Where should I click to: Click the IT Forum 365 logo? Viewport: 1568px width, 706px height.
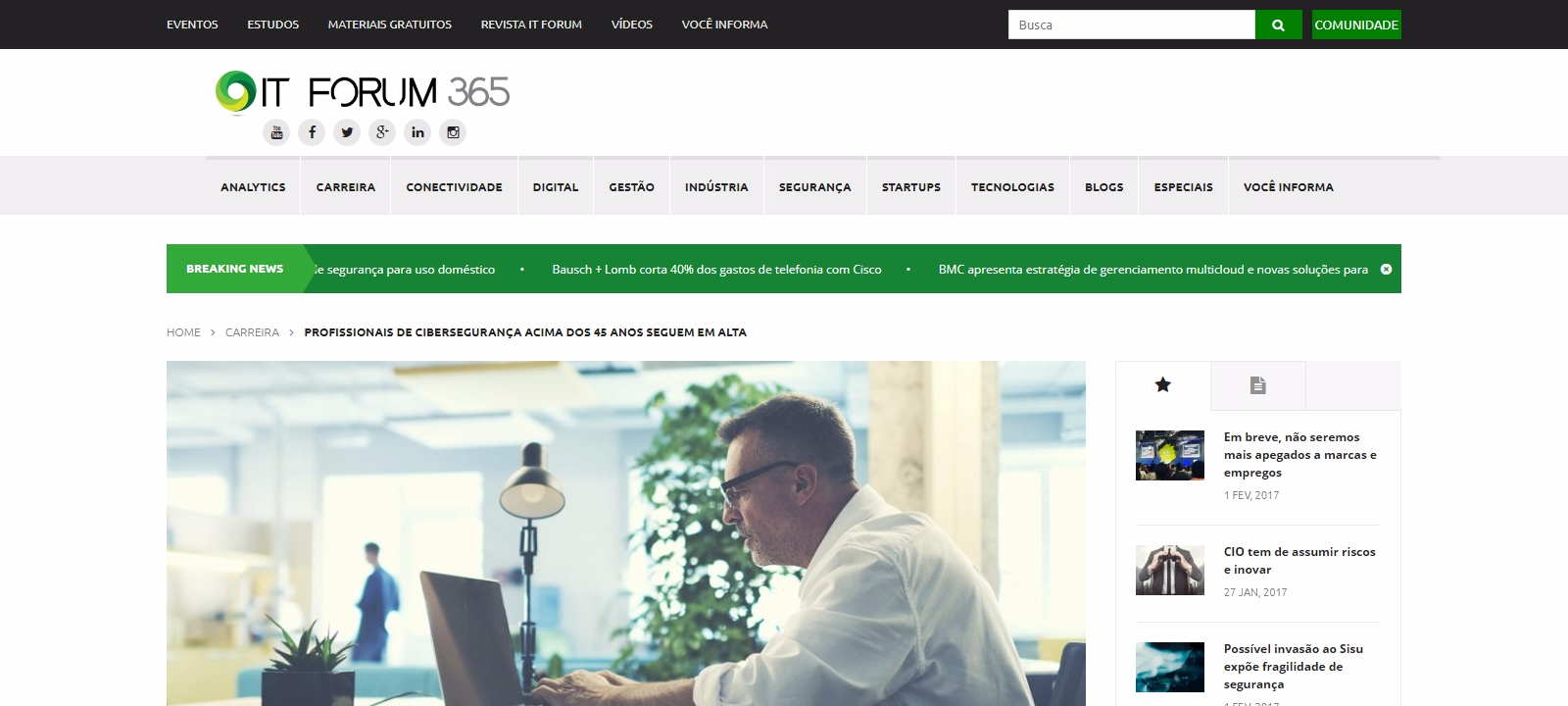click(363, 92)
